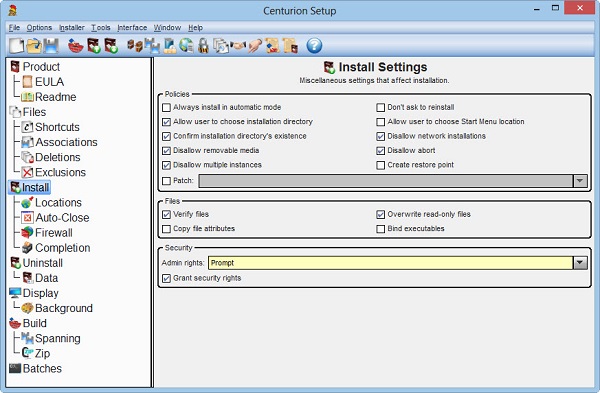Viewport: 600px width, 393px height.
Task: Expand the Patch combo box arrow
Action: (x=580, y=181)
